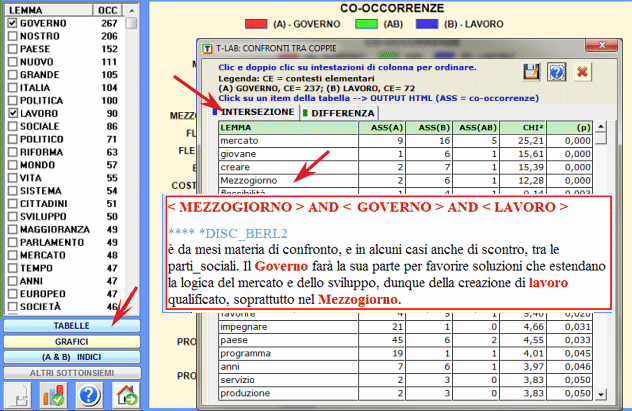
Task: Click the red X icon in dialog toolbar
Action: pyautogui.click(x=582, y=73)
